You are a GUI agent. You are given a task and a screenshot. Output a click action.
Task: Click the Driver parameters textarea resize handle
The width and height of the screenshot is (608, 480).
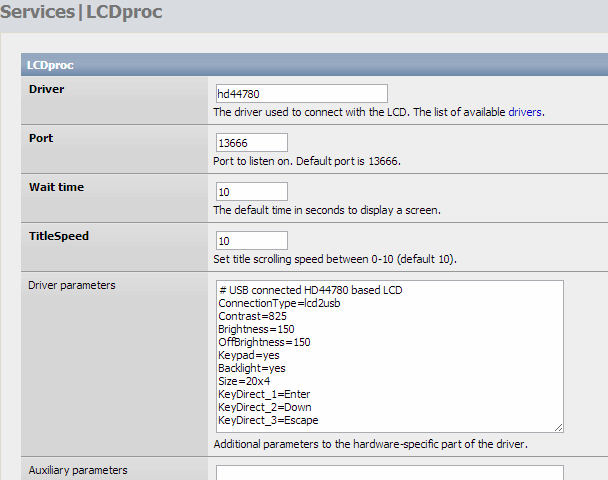pyautogui.click(x=558, y=428)
